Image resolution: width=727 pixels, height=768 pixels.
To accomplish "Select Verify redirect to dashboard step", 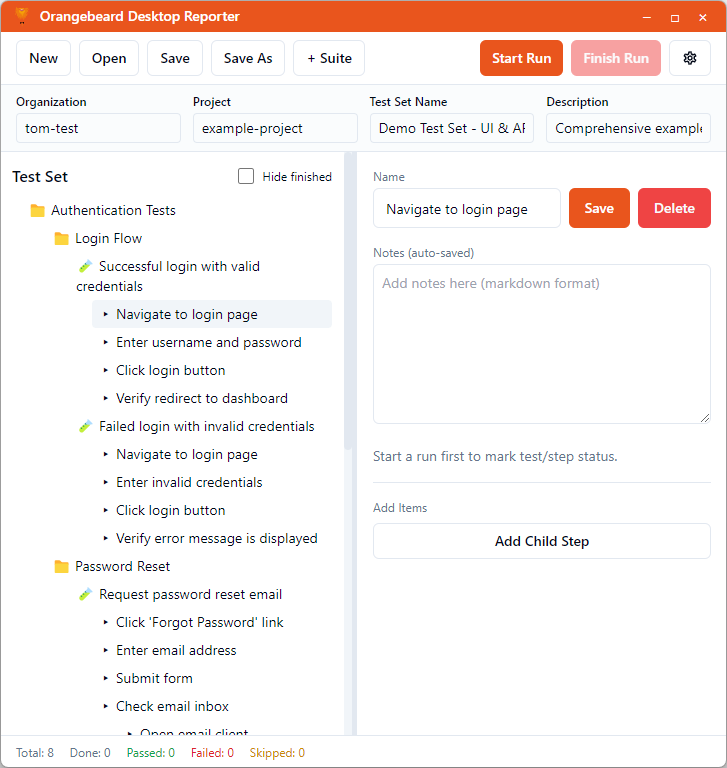I will [x=201, y=398].
